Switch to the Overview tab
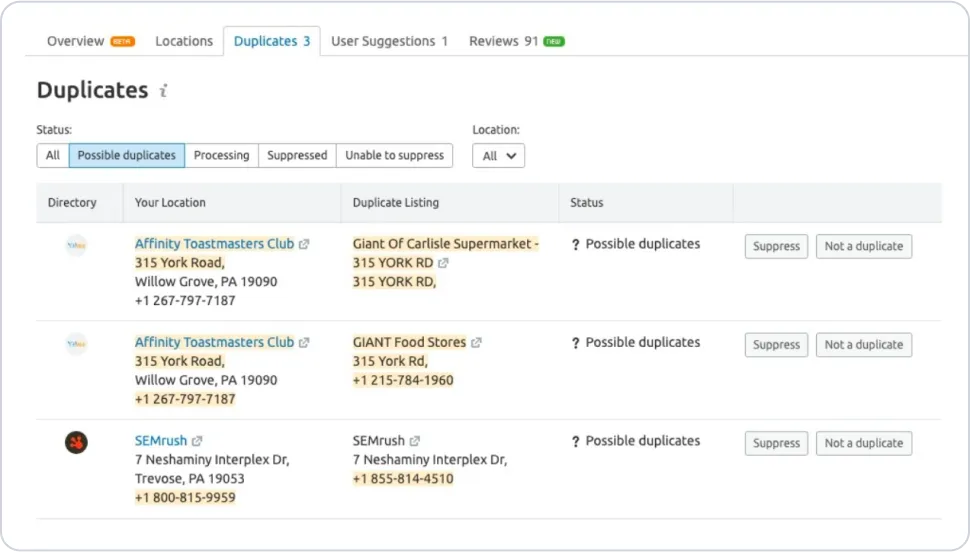 point(90,41)
